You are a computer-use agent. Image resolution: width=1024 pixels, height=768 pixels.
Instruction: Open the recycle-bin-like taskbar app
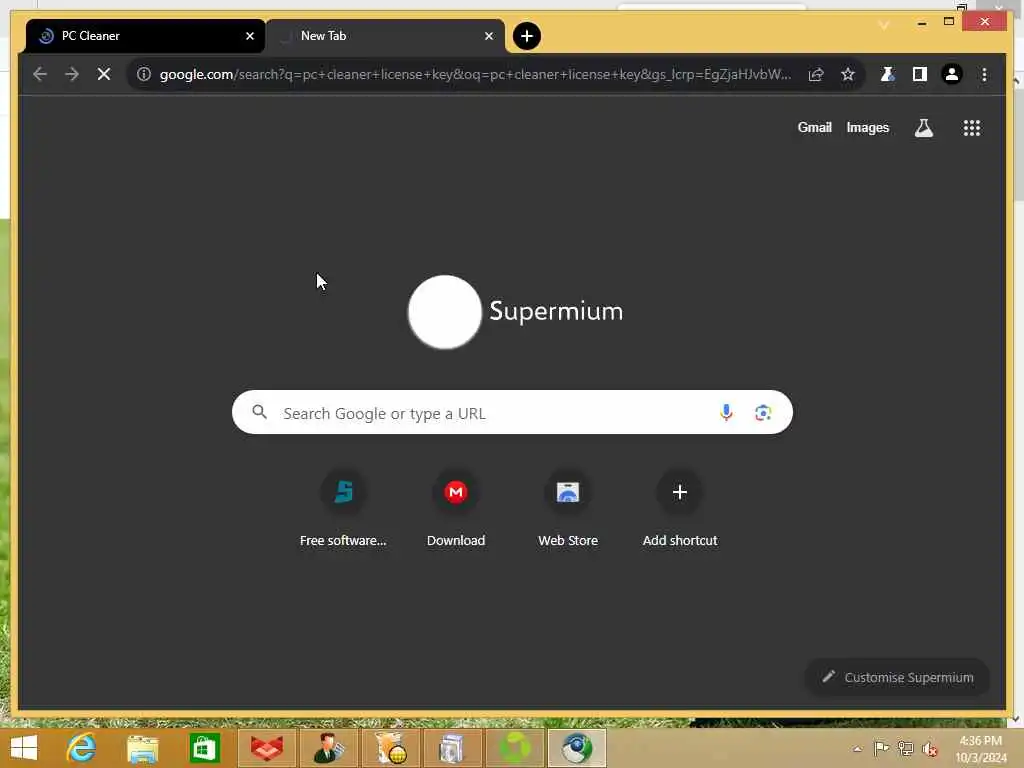pos(452,748)
